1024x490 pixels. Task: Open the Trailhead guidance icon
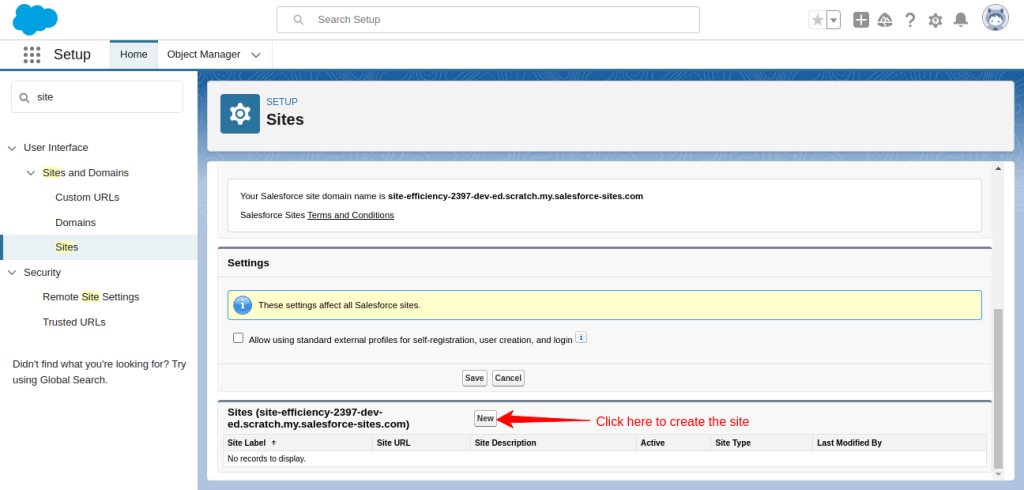pos(885,20)
